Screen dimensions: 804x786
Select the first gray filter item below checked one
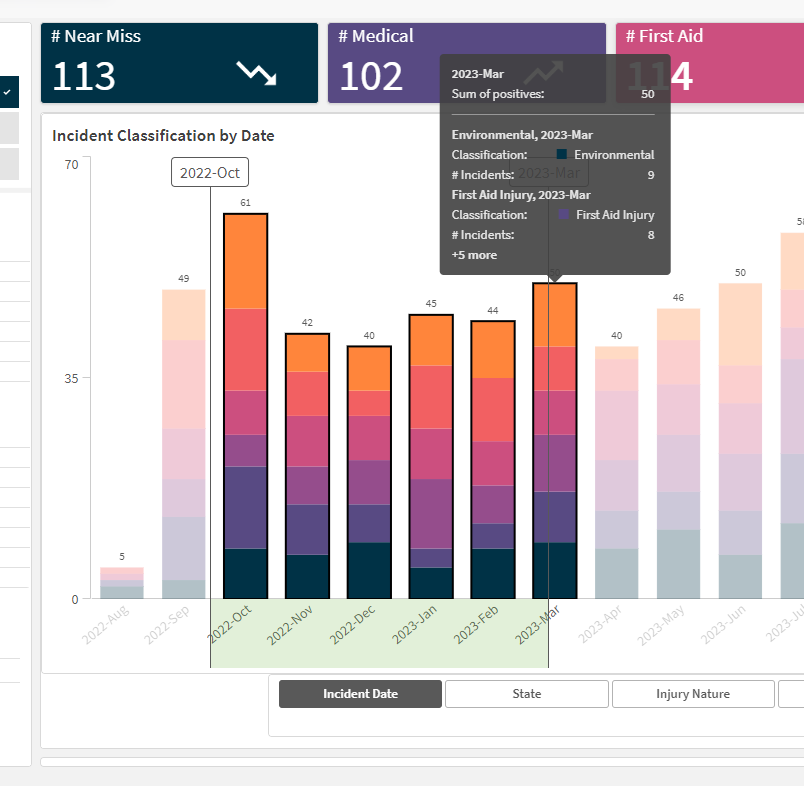pyautogui.click(x=8, y=127)
